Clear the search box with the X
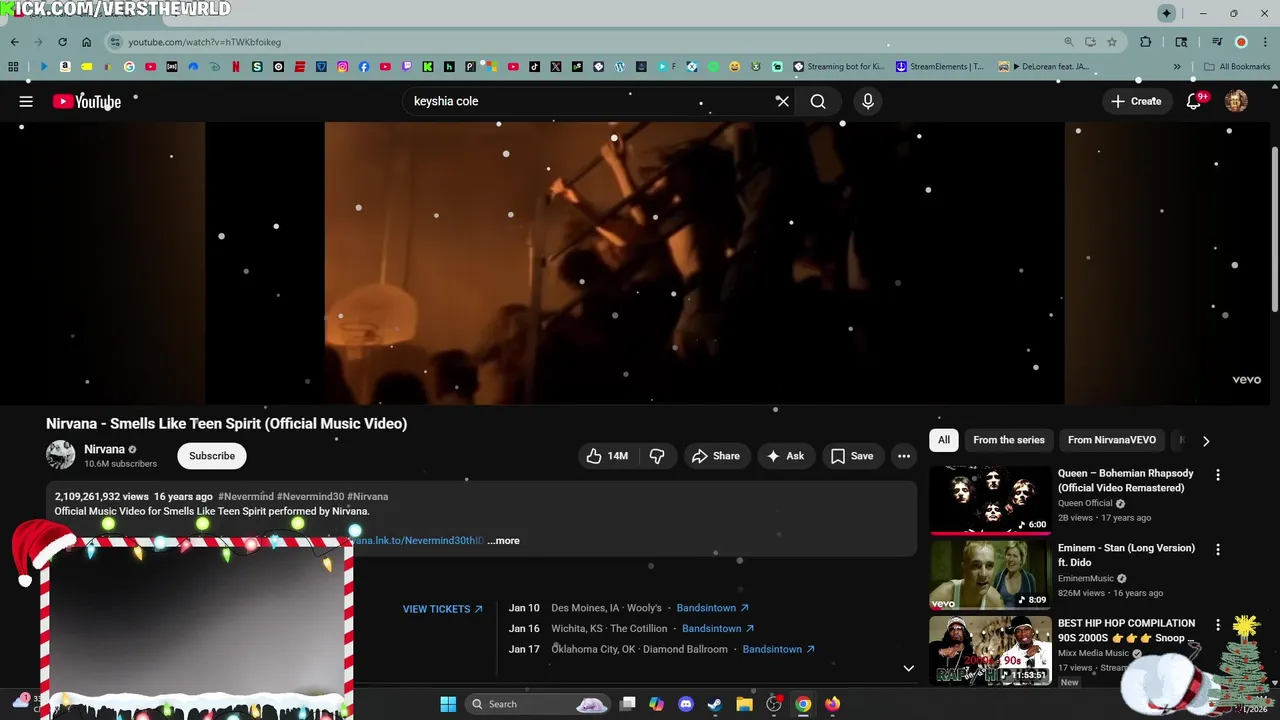Viewport: 1280px width, 720px height. tap(782, 101)
